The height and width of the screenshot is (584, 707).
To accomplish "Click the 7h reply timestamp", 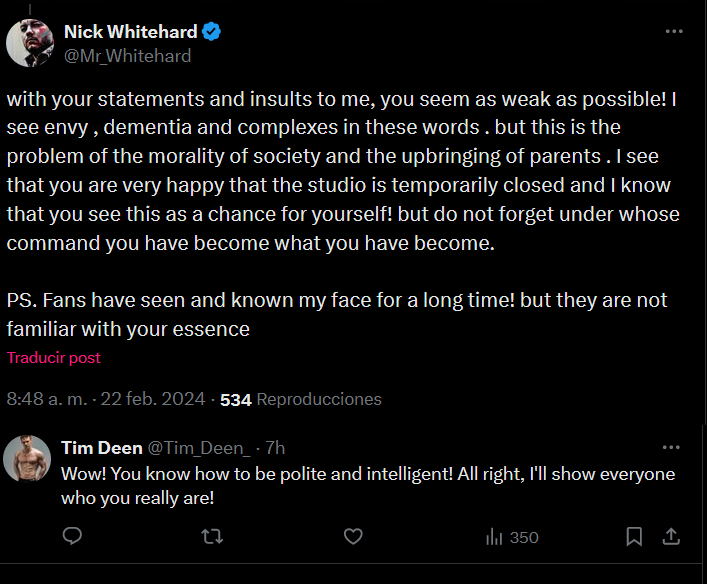I will (275, 448).
